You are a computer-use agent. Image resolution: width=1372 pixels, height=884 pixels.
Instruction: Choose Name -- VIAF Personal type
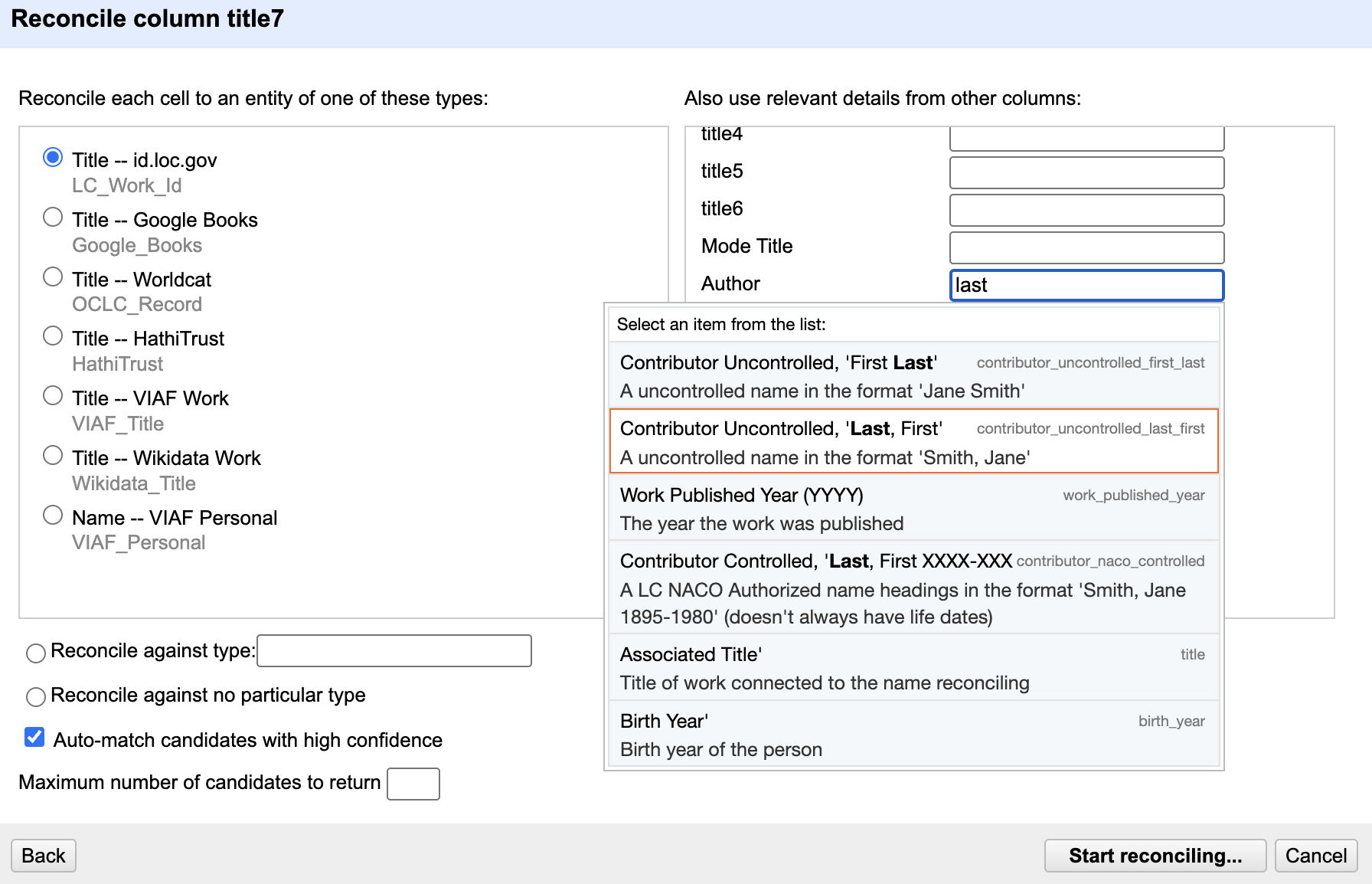53,516
